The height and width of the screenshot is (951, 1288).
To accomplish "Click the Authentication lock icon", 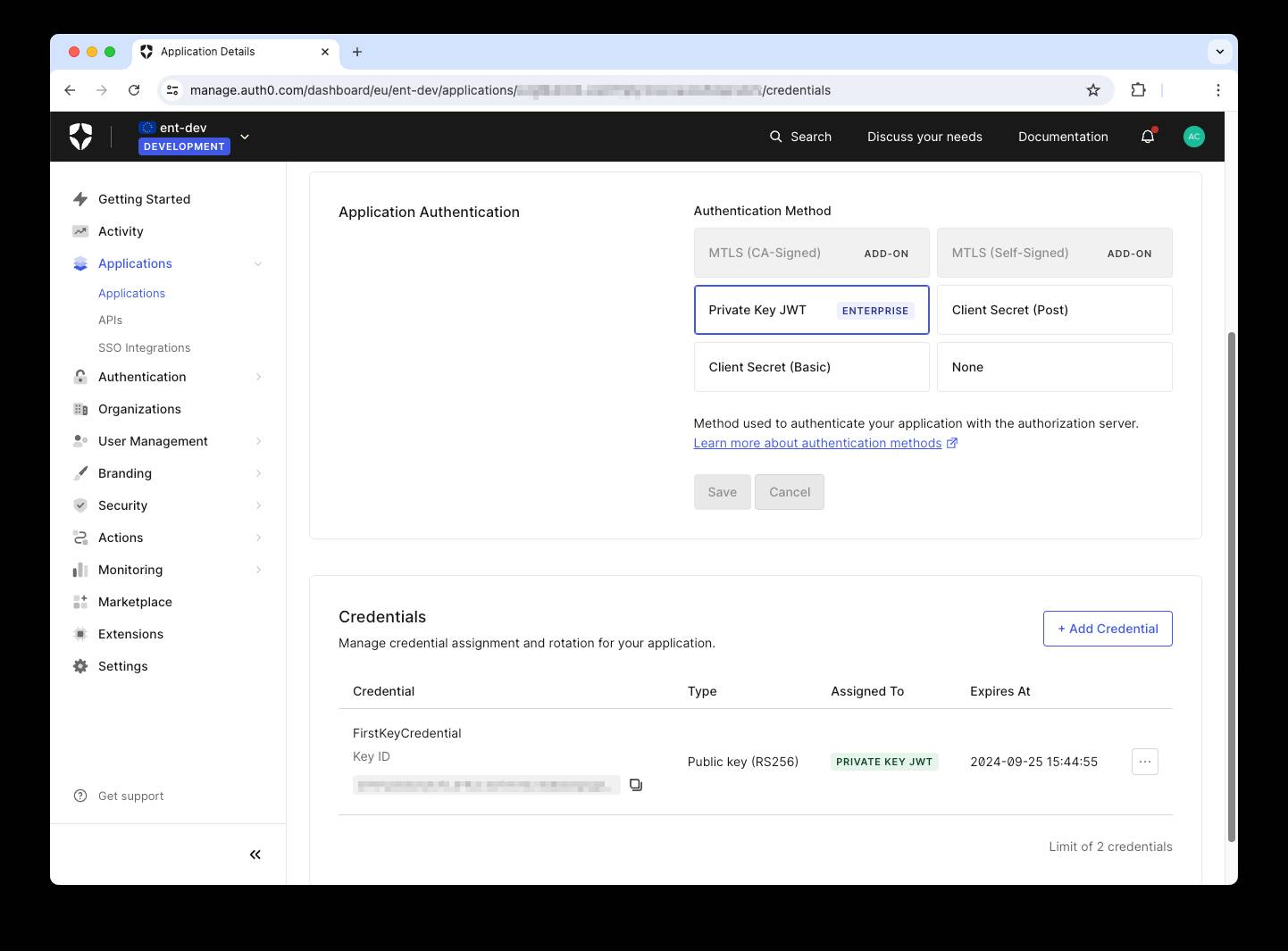I will point(80,377).
